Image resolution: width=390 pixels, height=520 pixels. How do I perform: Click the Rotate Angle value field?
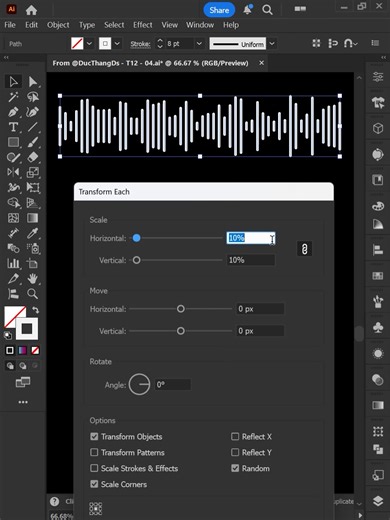[173, 385]
